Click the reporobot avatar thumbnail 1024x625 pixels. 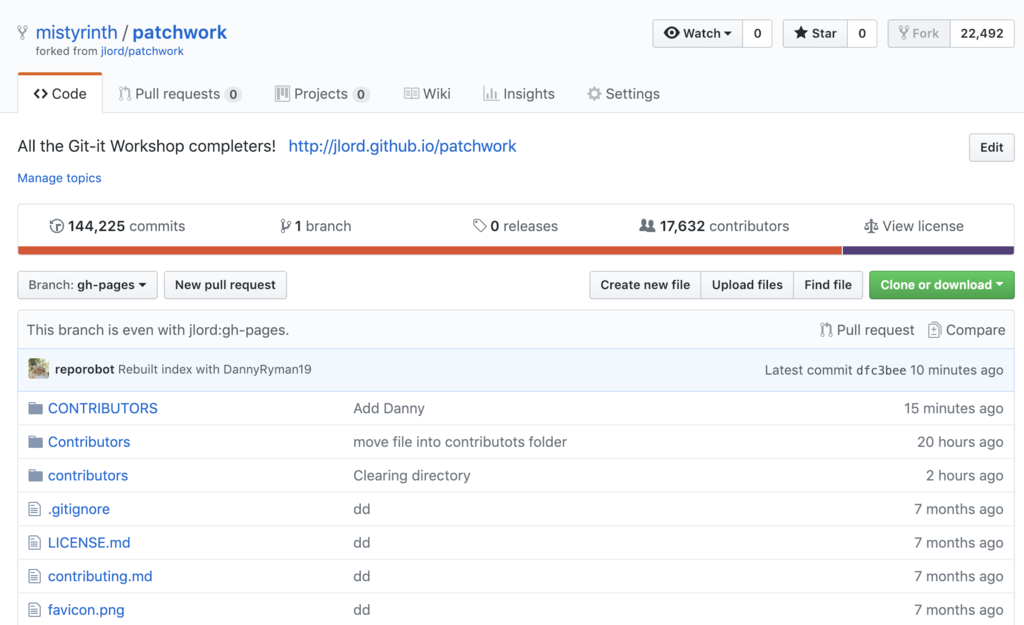click(x=39, y=369)
